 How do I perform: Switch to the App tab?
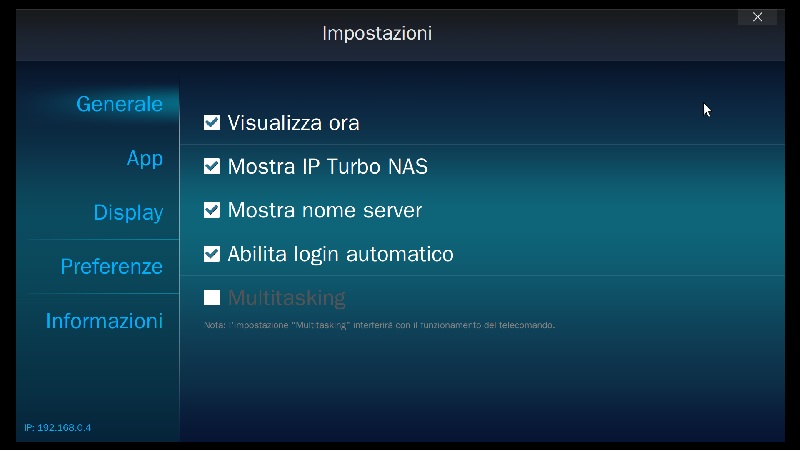tap(144, 158)
